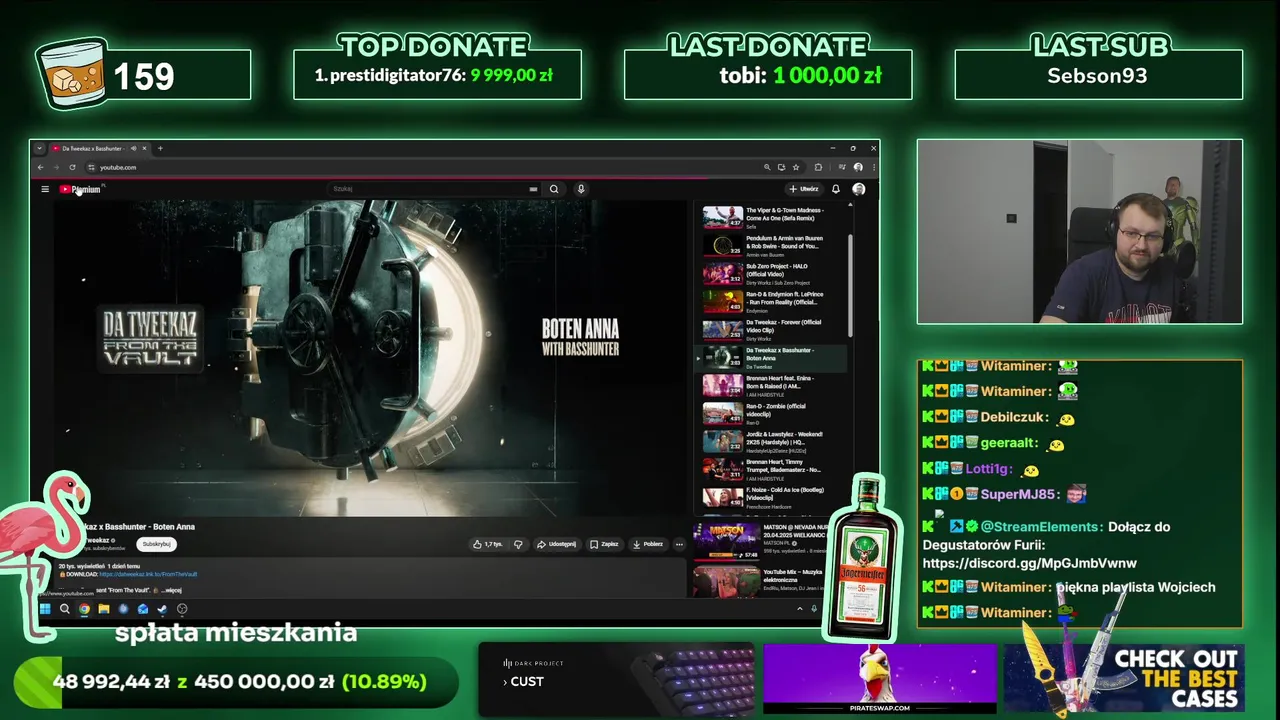Screen dimensions: 1280x720
Task: Like the video showing 1,7 tys.
Action: pyautogui.click(x=488, y=544)
